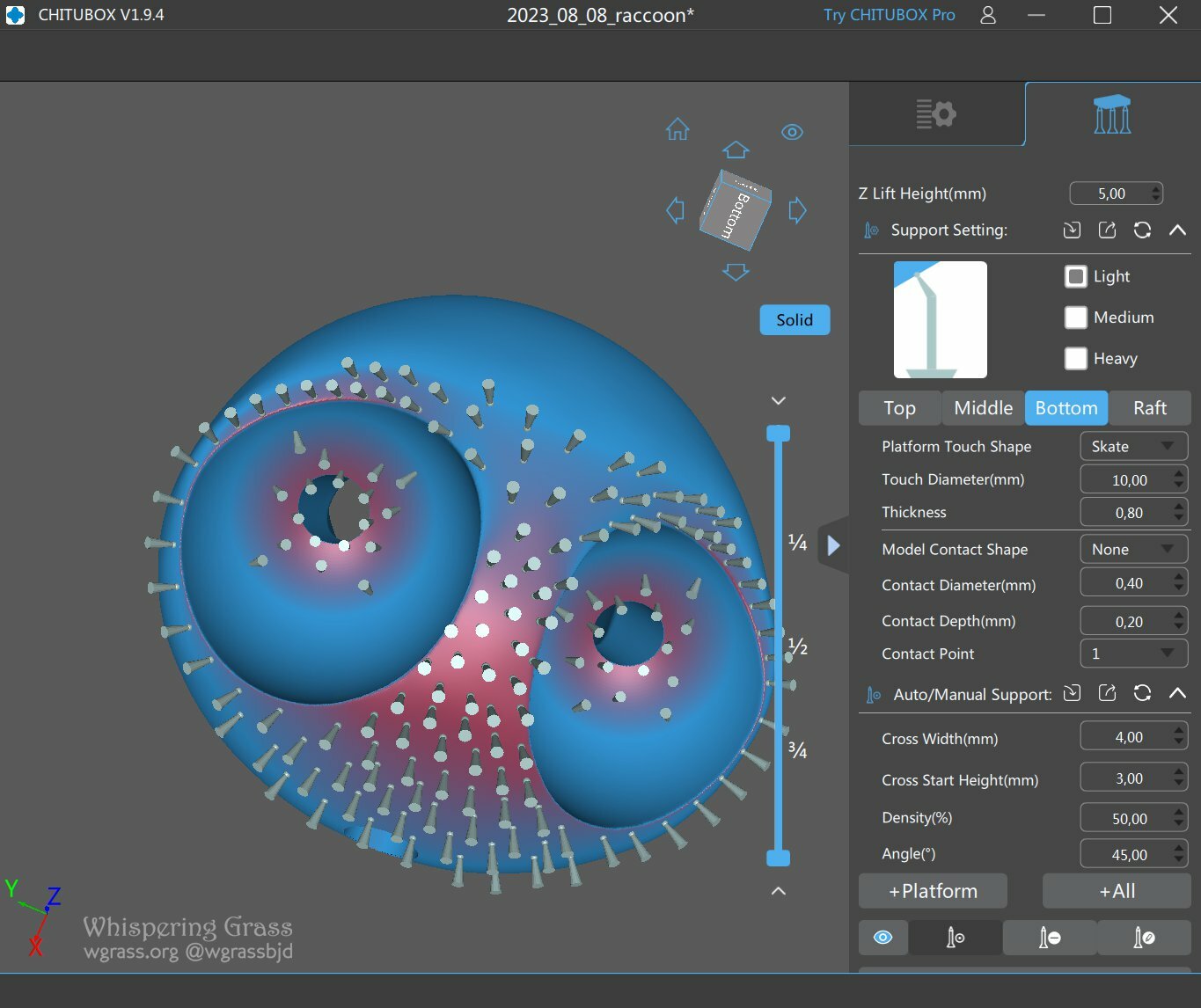Select the Bottom support tab
Screen dimensions: 1201x1008
click(x=1066, y=408)
